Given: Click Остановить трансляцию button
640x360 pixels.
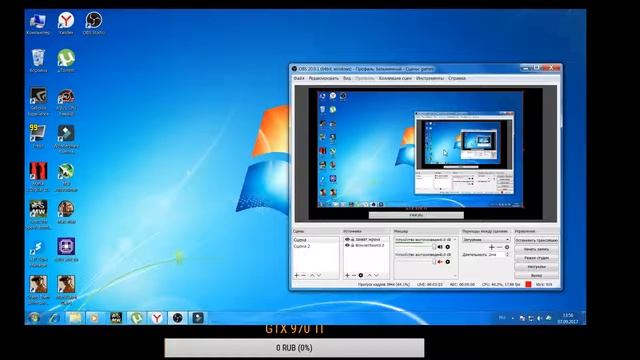Looking at the screenshot, I should coord(536,240).
